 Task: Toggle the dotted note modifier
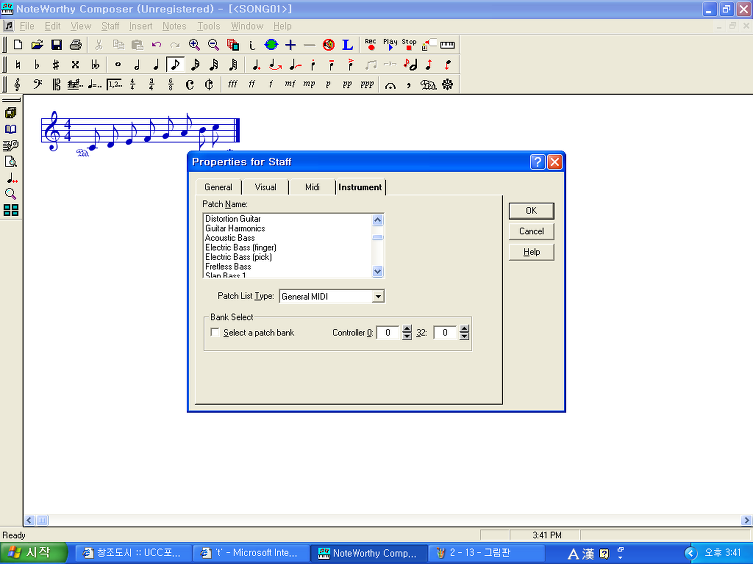pyautogui.click(x=256, y=64)
